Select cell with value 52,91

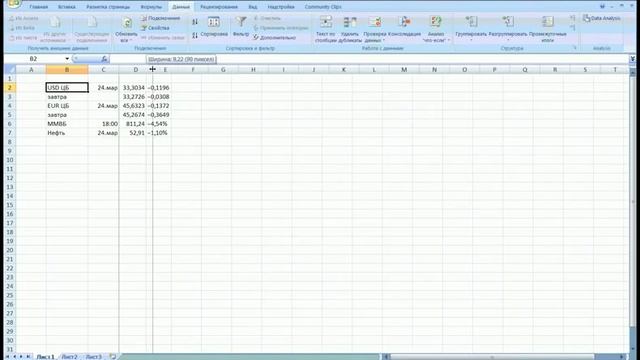pos(133,133)
